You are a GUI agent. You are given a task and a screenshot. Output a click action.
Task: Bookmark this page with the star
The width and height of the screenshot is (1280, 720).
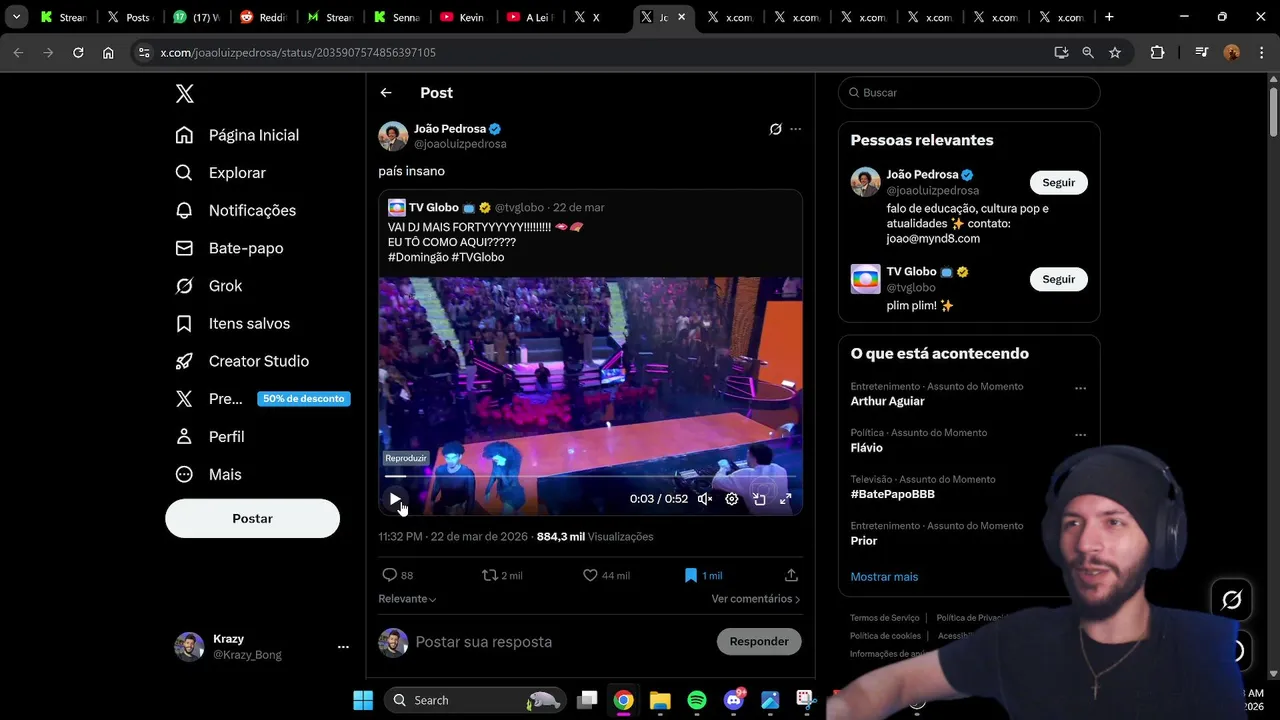1115,53
